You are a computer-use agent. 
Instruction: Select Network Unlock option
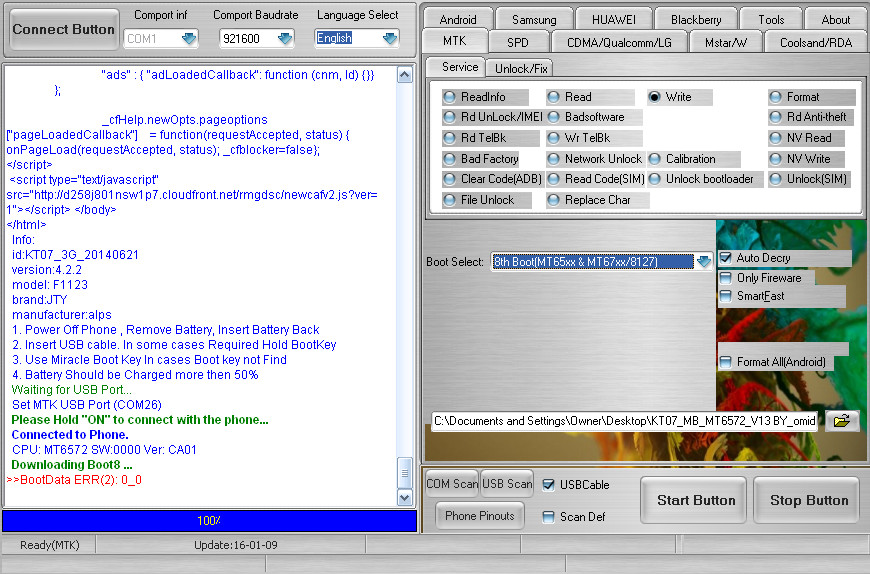point(594,159)
